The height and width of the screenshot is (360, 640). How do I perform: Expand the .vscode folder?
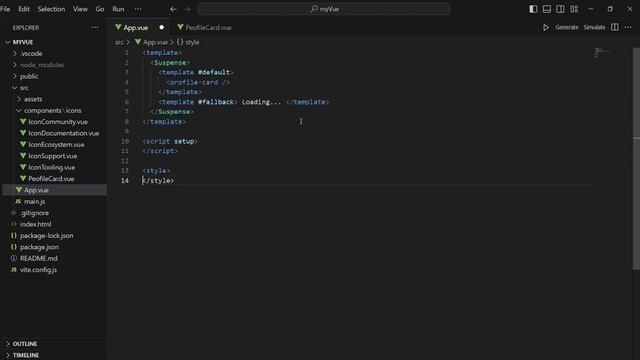coord(31,53)
